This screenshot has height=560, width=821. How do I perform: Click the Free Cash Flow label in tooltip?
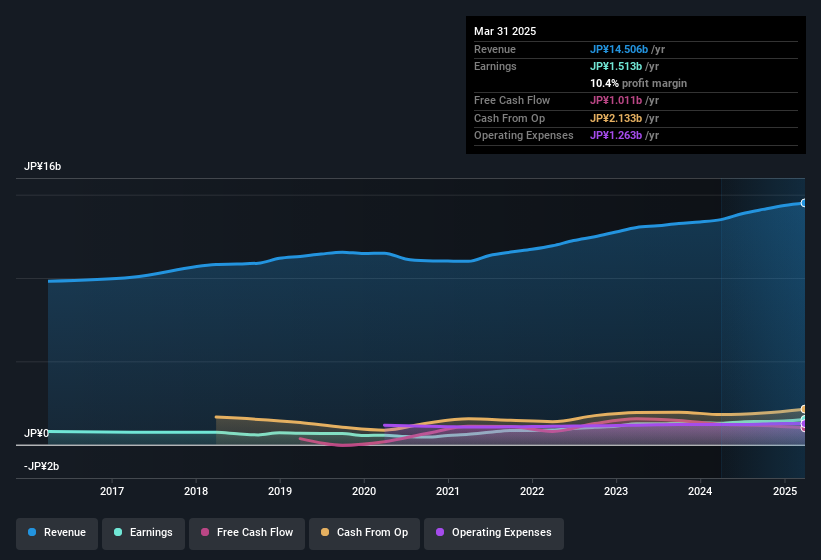tap(512, 100)
